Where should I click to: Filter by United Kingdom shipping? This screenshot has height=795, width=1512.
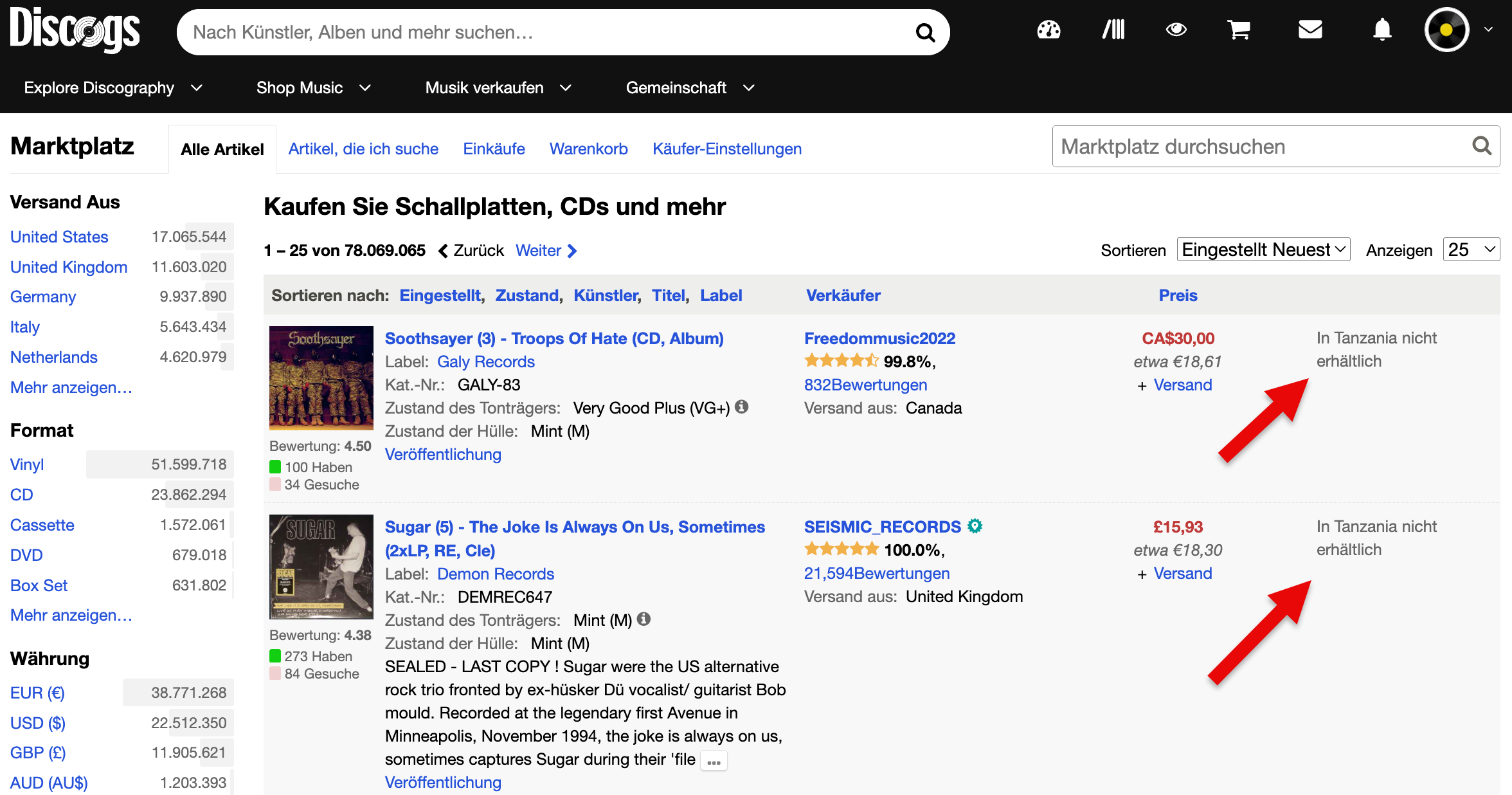coord(69,267)
